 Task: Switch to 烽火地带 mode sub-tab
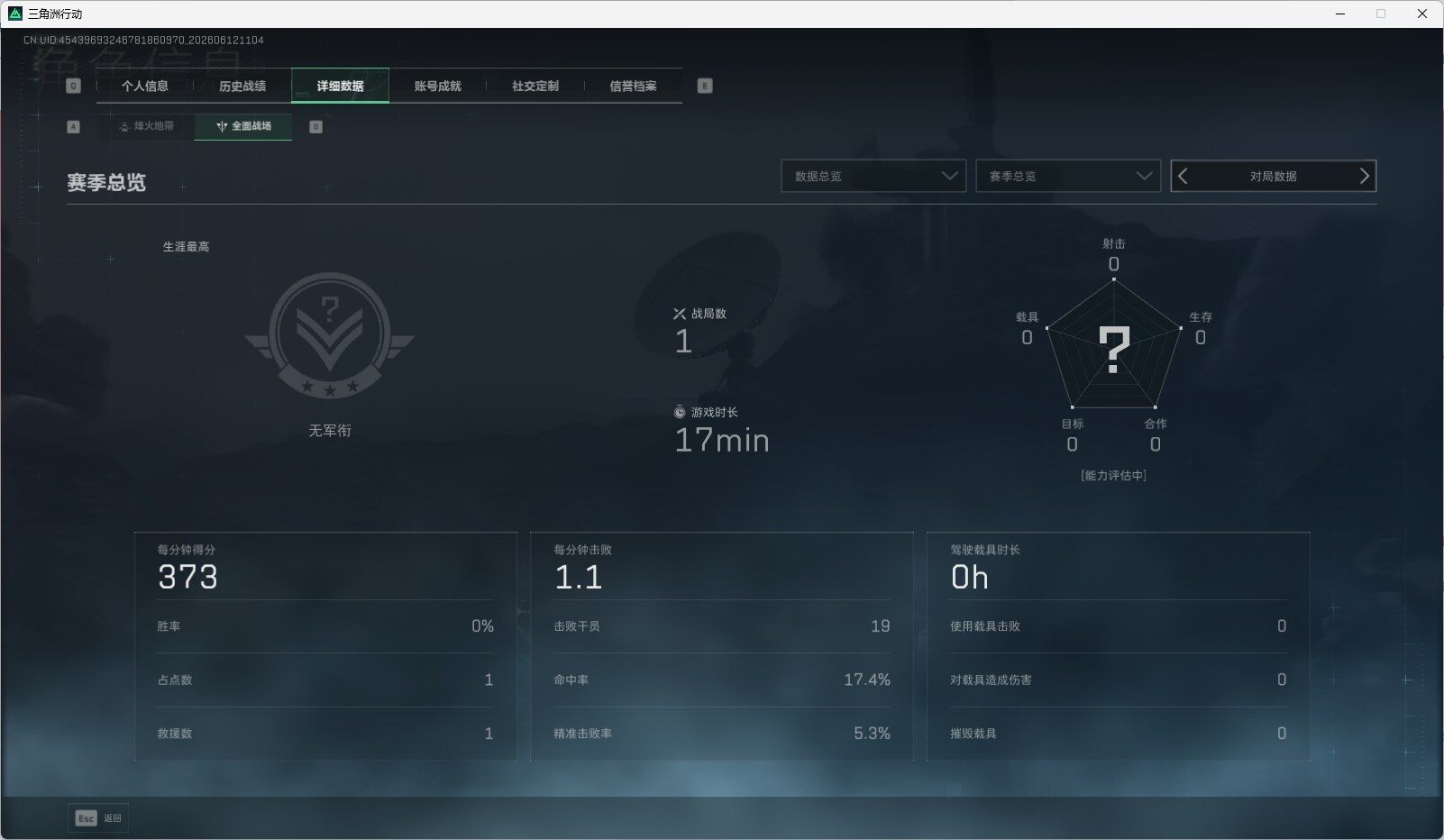pyautogui.click(x=146, y=126)
